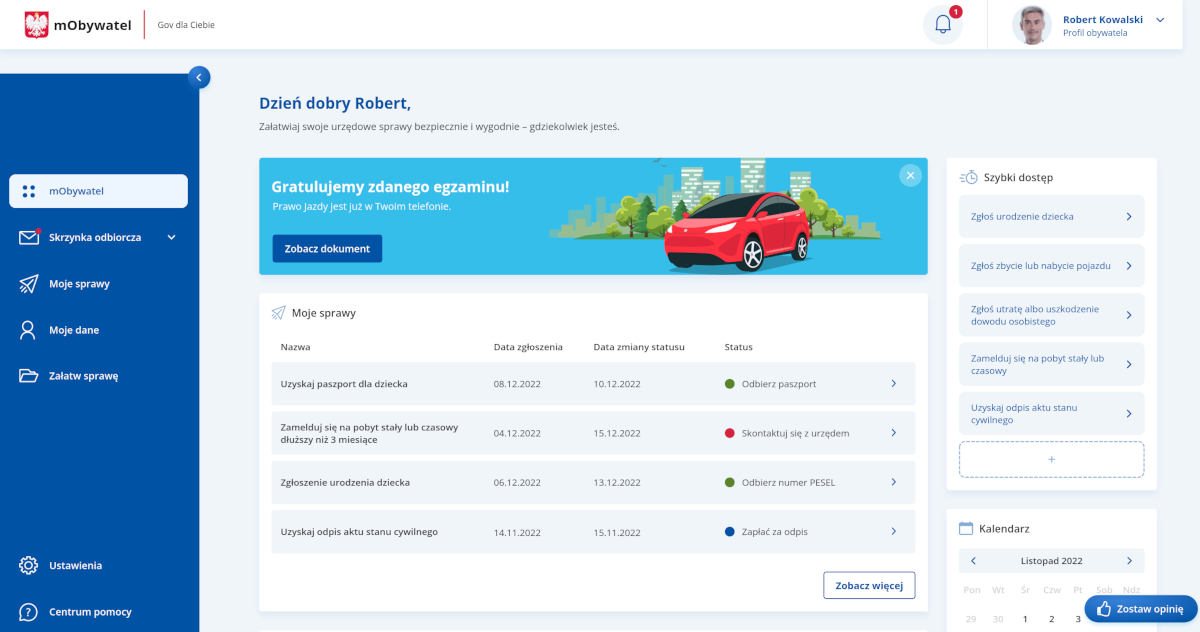Viewport: 1200px width, 632px height.
Task: Go to previous calendar month
Action: tap(973, 561)
